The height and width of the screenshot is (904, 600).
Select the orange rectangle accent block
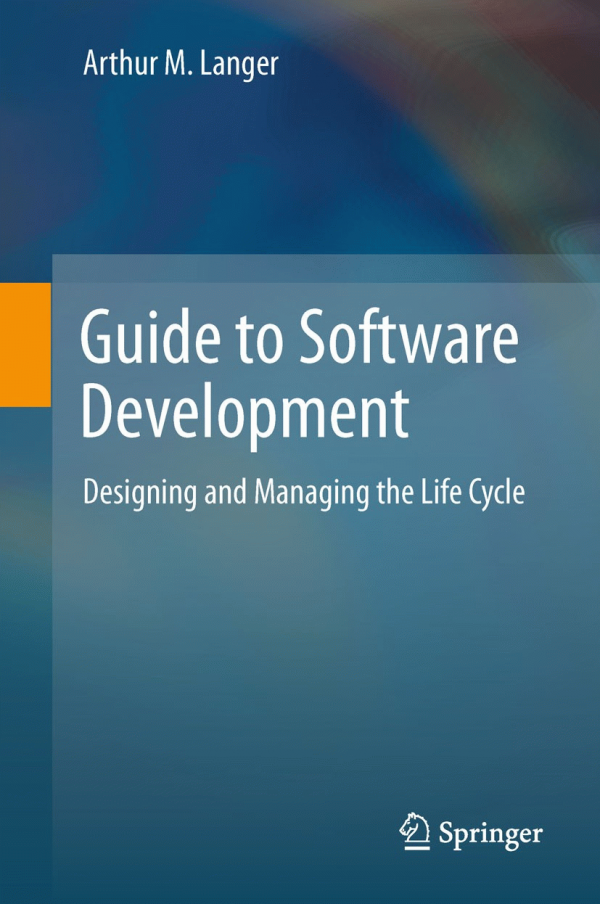click(x=25, y=344)
